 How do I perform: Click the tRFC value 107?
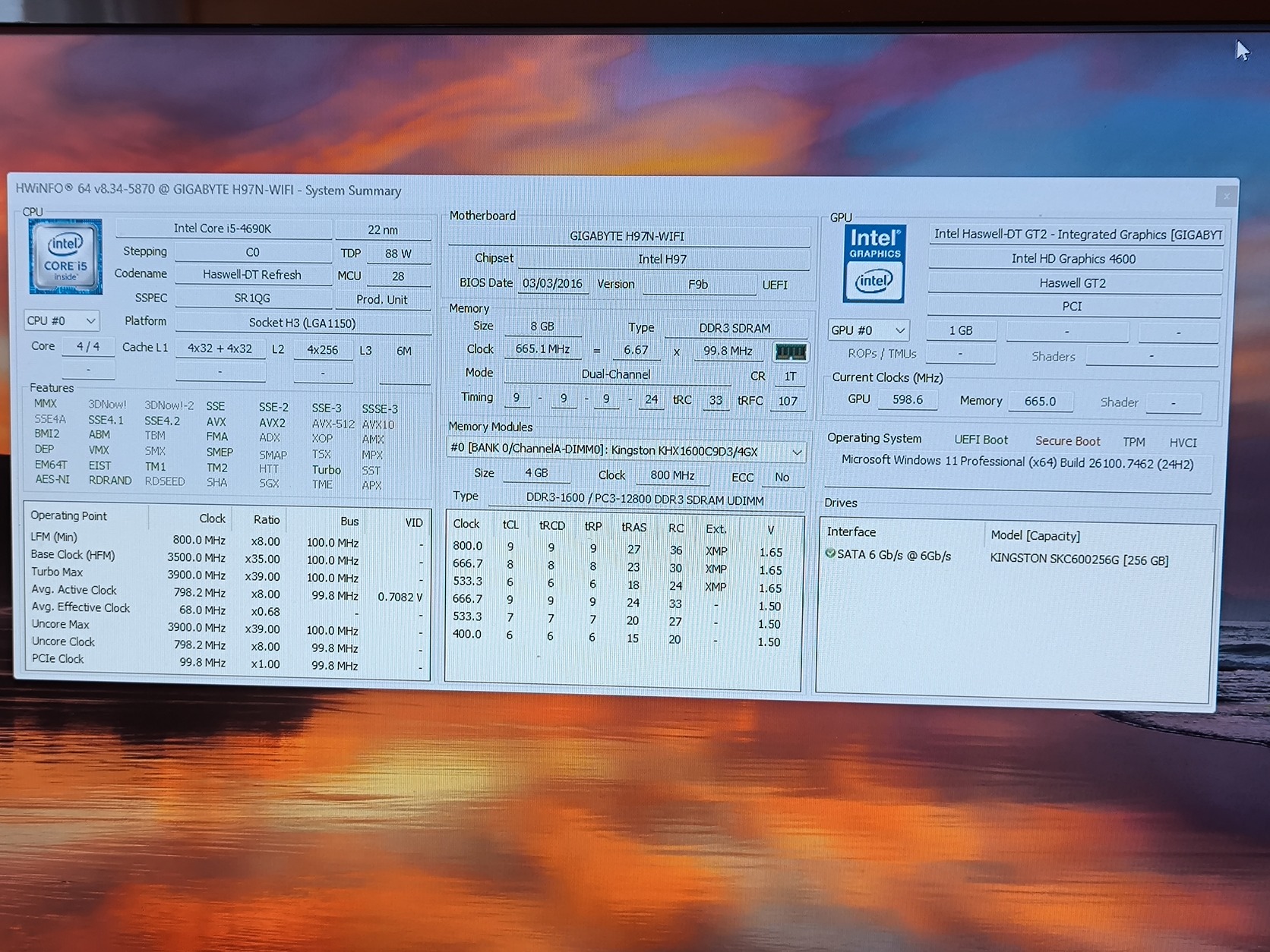point(788,401)
